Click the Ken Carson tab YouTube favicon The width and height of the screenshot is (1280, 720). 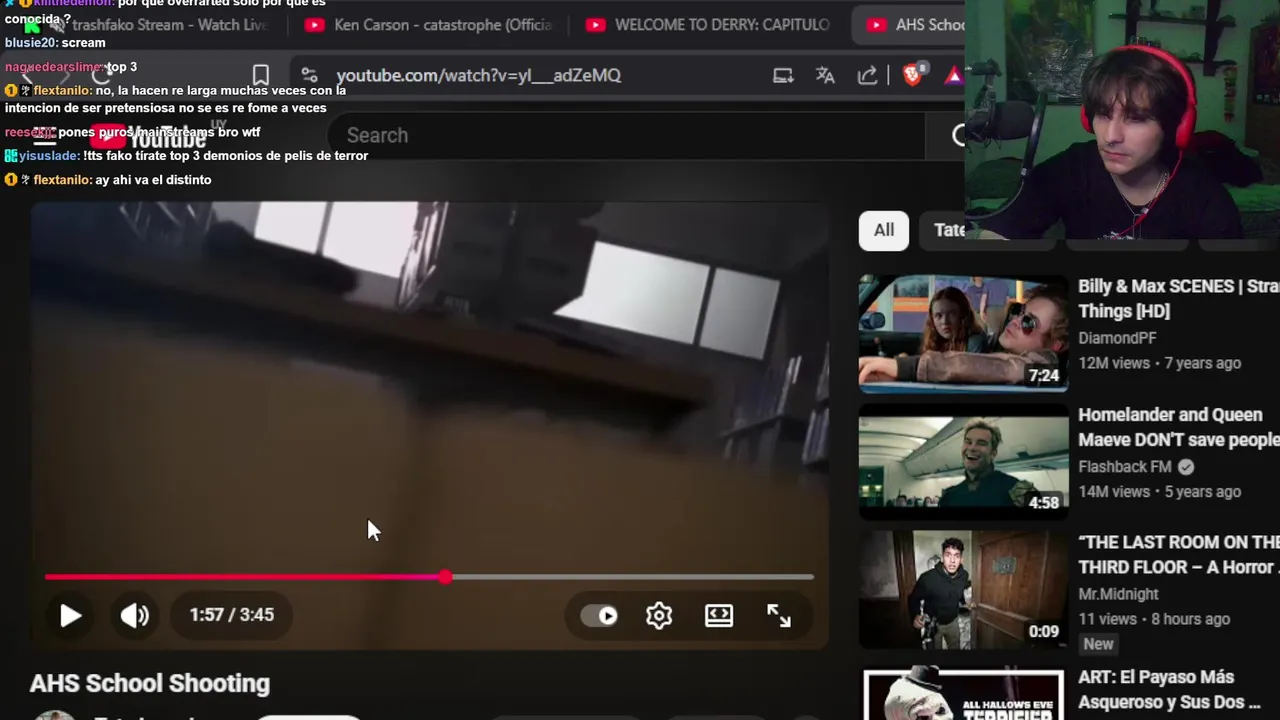[x=315, y=25]
